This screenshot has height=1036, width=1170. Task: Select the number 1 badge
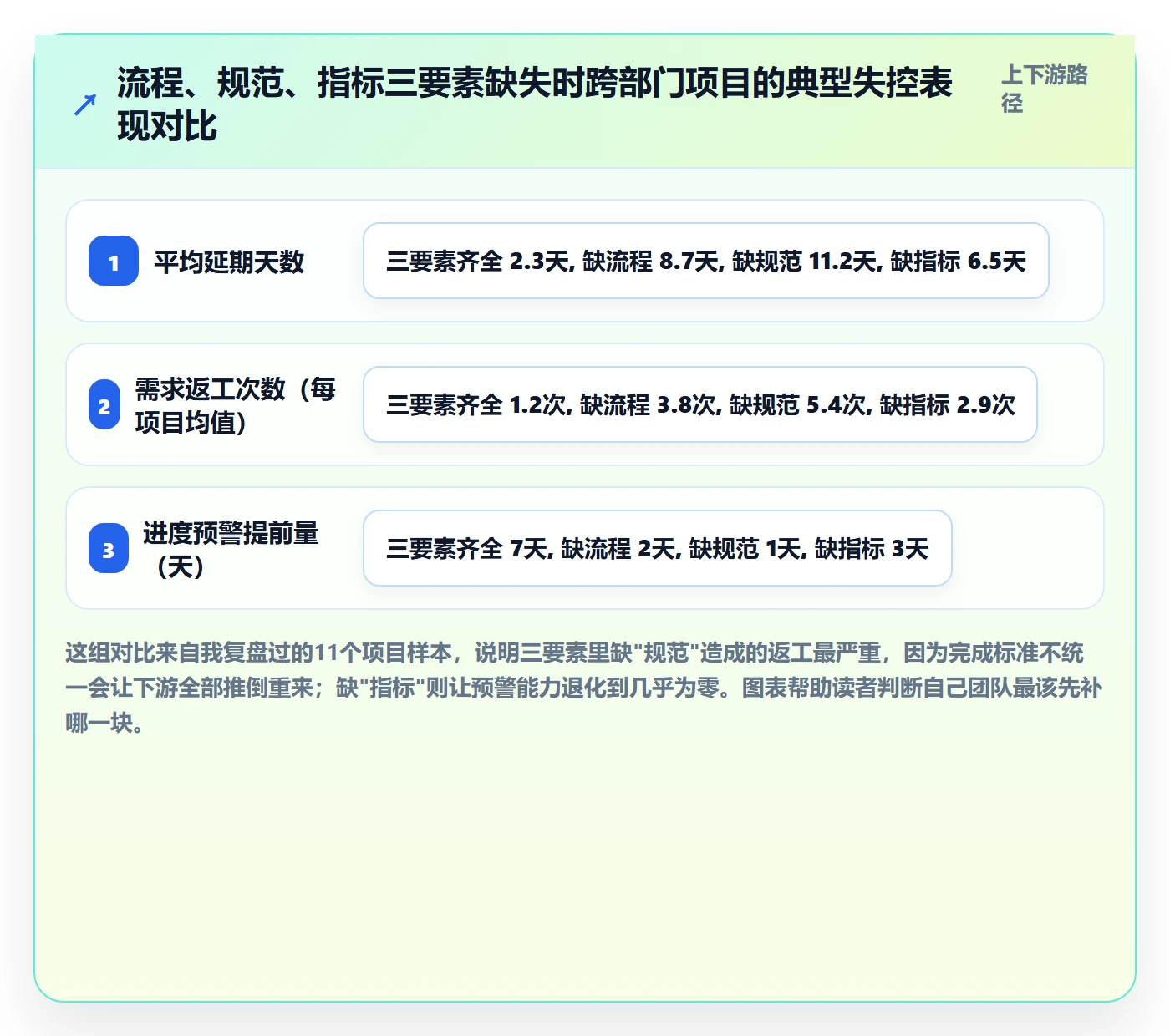(114, 262)
